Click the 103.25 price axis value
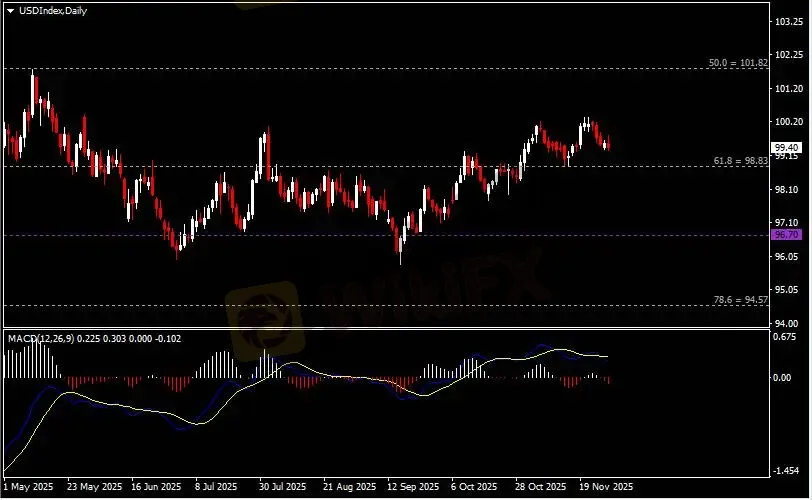 click(789, 22)
